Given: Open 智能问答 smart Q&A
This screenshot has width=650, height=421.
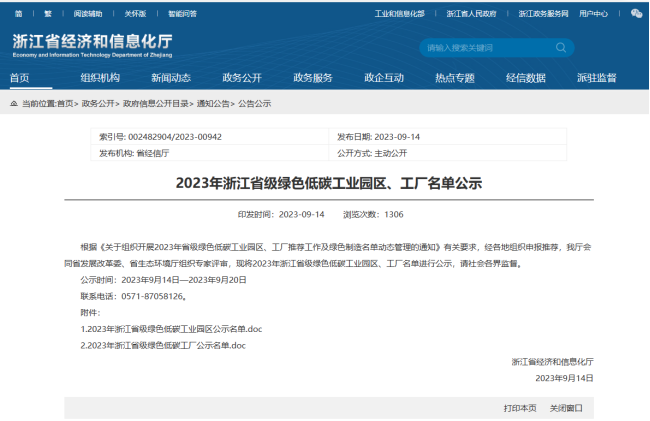Looking at the screenshot, I should point(182,14).
